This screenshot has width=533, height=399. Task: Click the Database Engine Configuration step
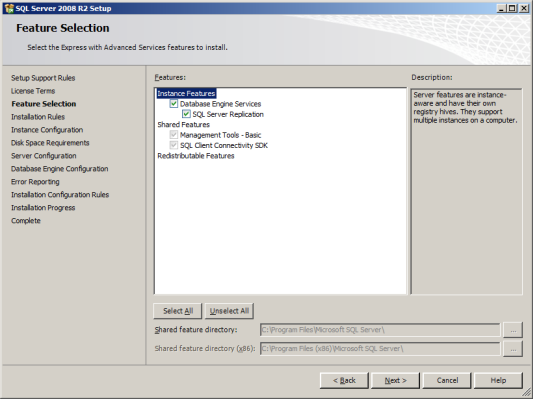coord(59,169)
